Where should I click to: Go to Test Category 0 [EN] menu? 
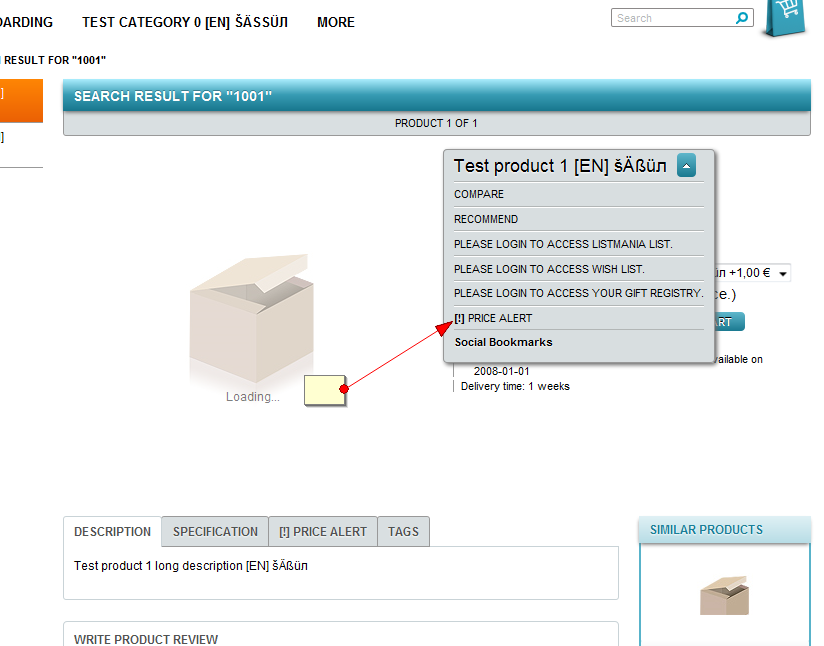coord(185,22)
